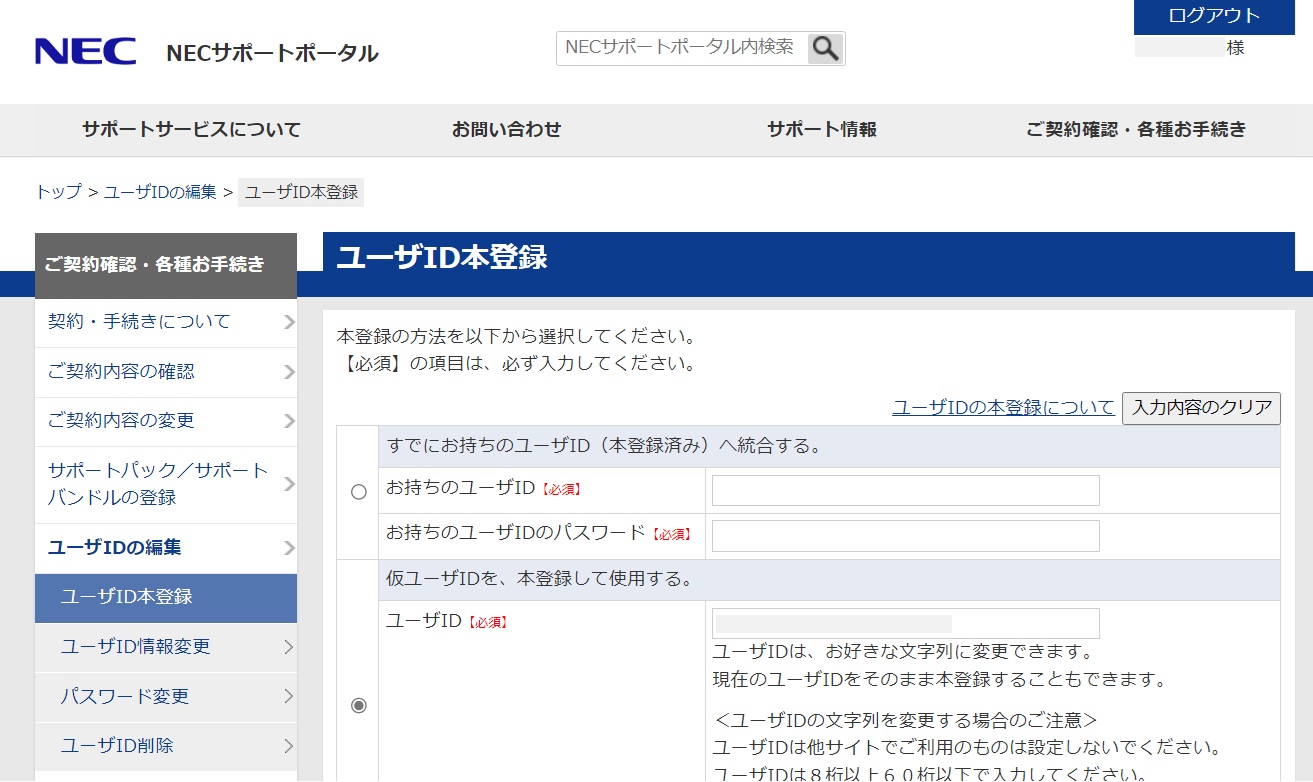Click the arrow next to ユーザIDの編集
1313x782 pixels.
click(x=288, y=548)
